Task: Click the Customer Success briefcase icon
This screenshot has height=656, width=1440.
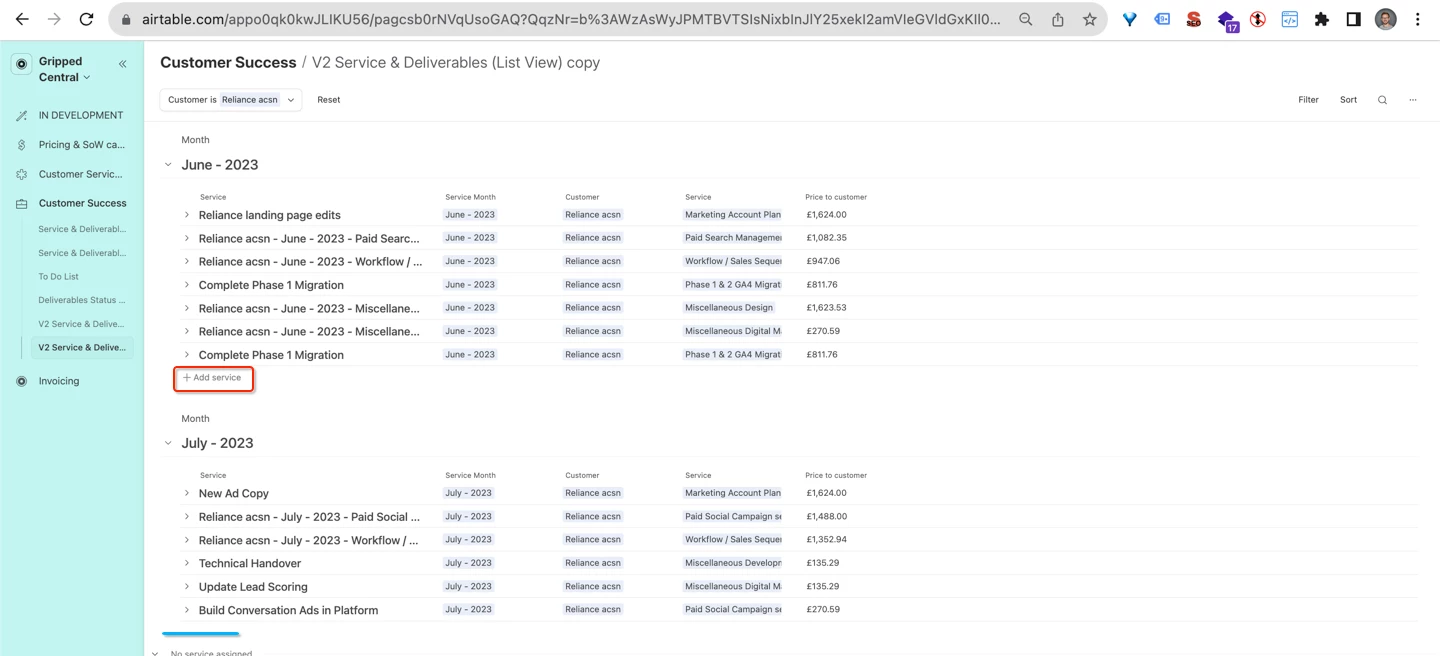Action: [21, 203]
